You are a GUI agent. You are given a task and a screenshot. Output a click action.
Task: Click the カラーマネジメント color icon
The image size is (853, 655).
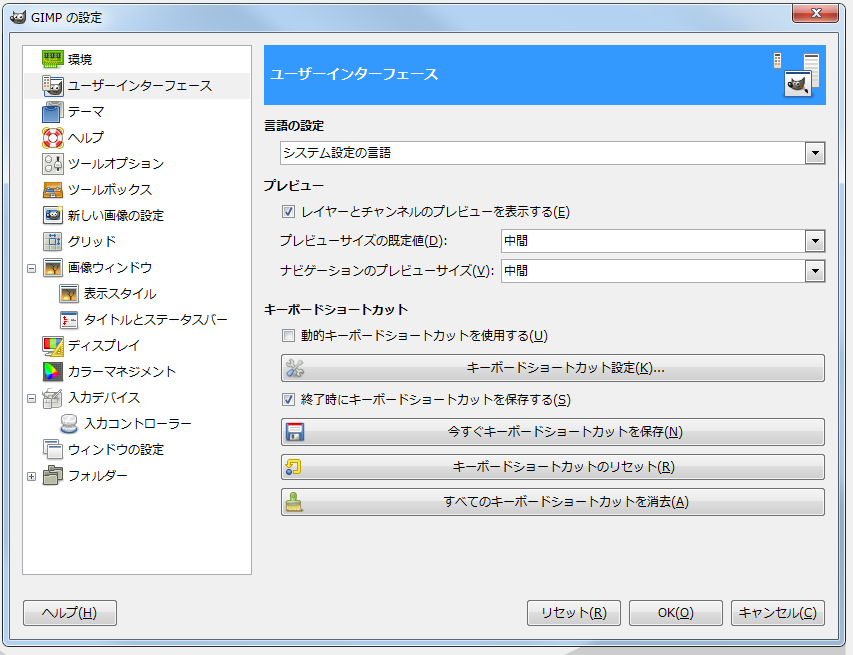53,372
